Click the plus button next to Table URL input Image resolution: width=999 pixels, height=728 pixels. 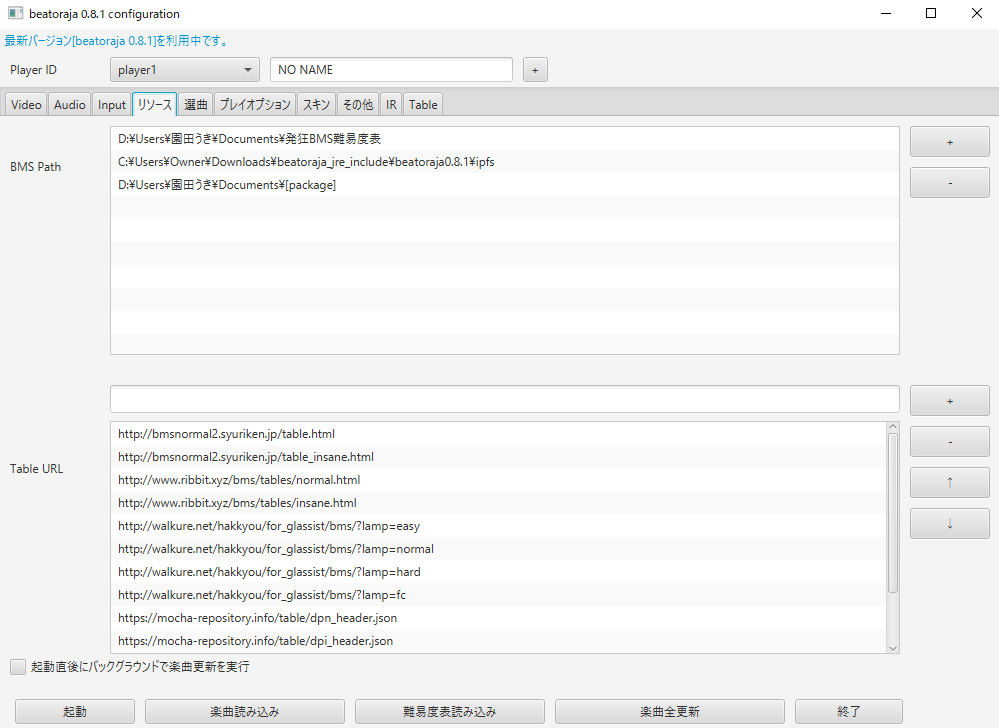(x=949, y=401)
